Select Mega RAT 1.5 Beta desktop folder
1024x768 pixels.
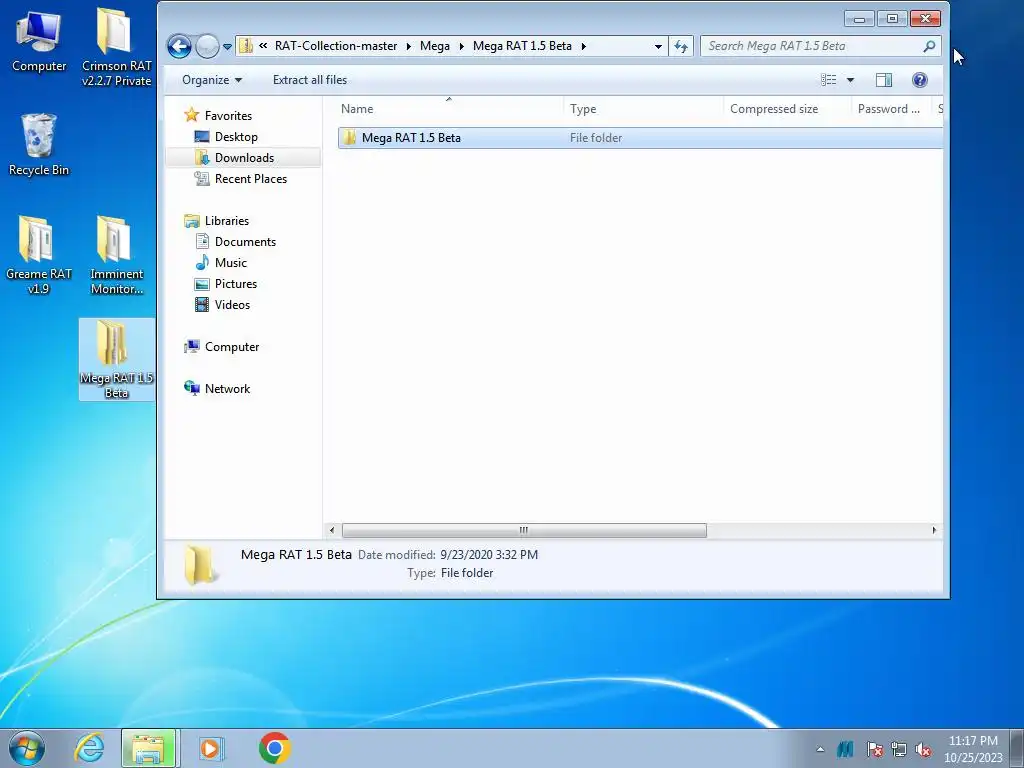(x=116, y=359)
